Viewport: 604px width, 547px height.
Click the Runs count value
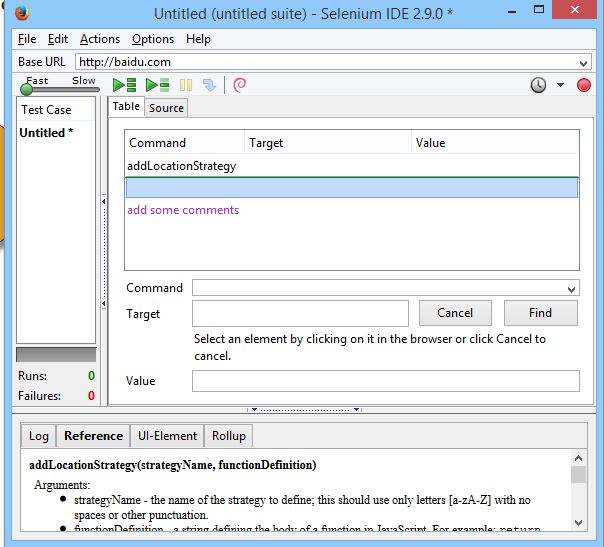tap(91, 376)
